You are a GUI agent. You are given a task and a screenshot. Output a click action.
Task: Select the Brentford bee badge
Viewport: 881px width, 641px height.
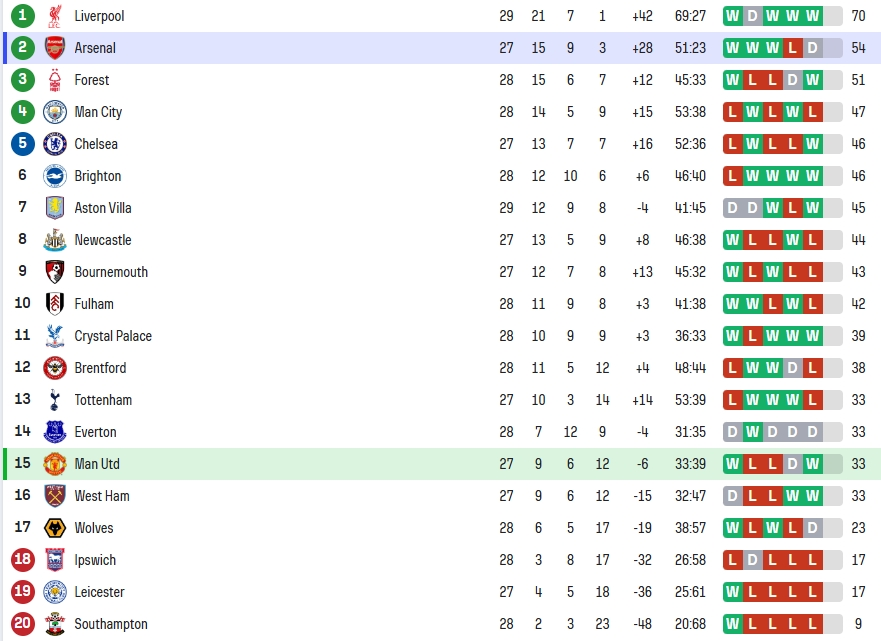tap(55, 368)
